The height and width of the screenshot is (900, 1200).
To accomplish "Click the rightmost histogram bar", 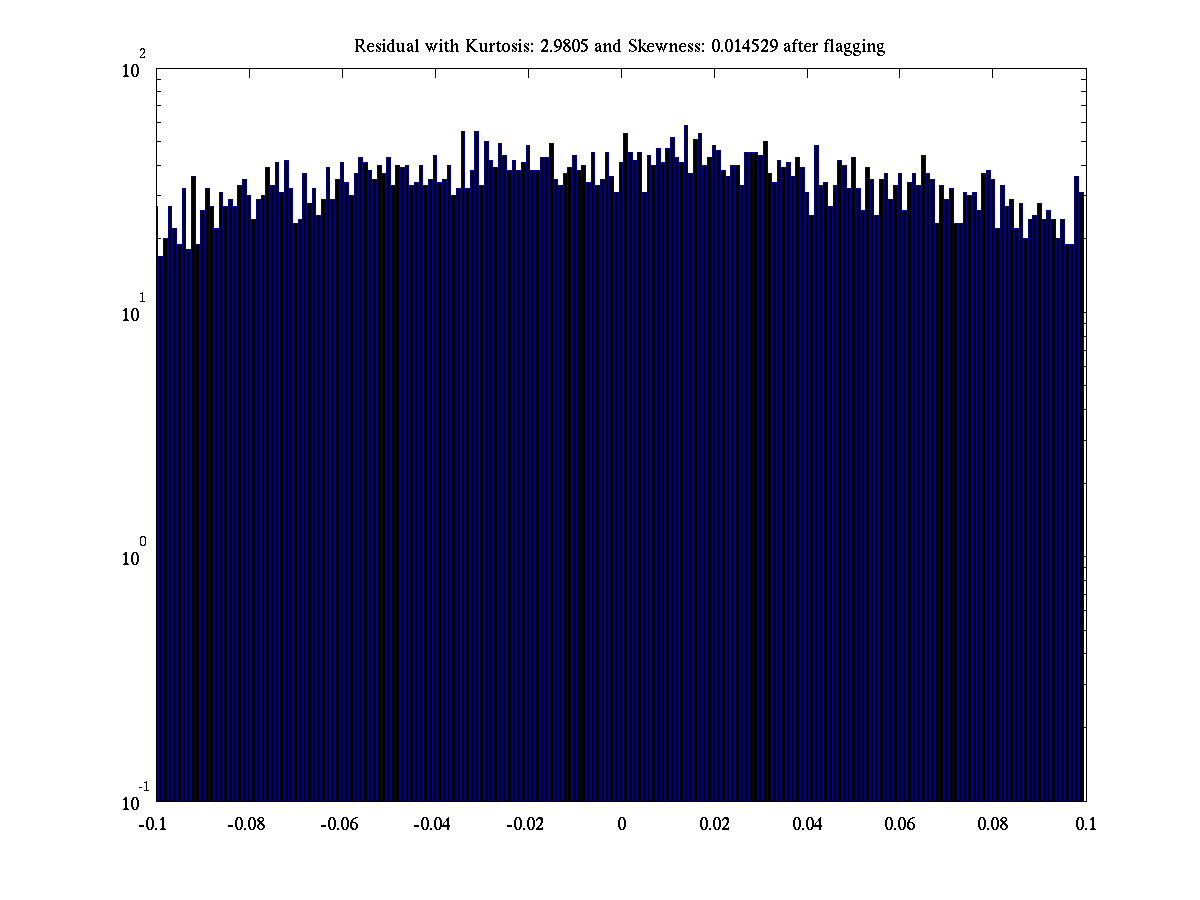I will (1082, 500).
